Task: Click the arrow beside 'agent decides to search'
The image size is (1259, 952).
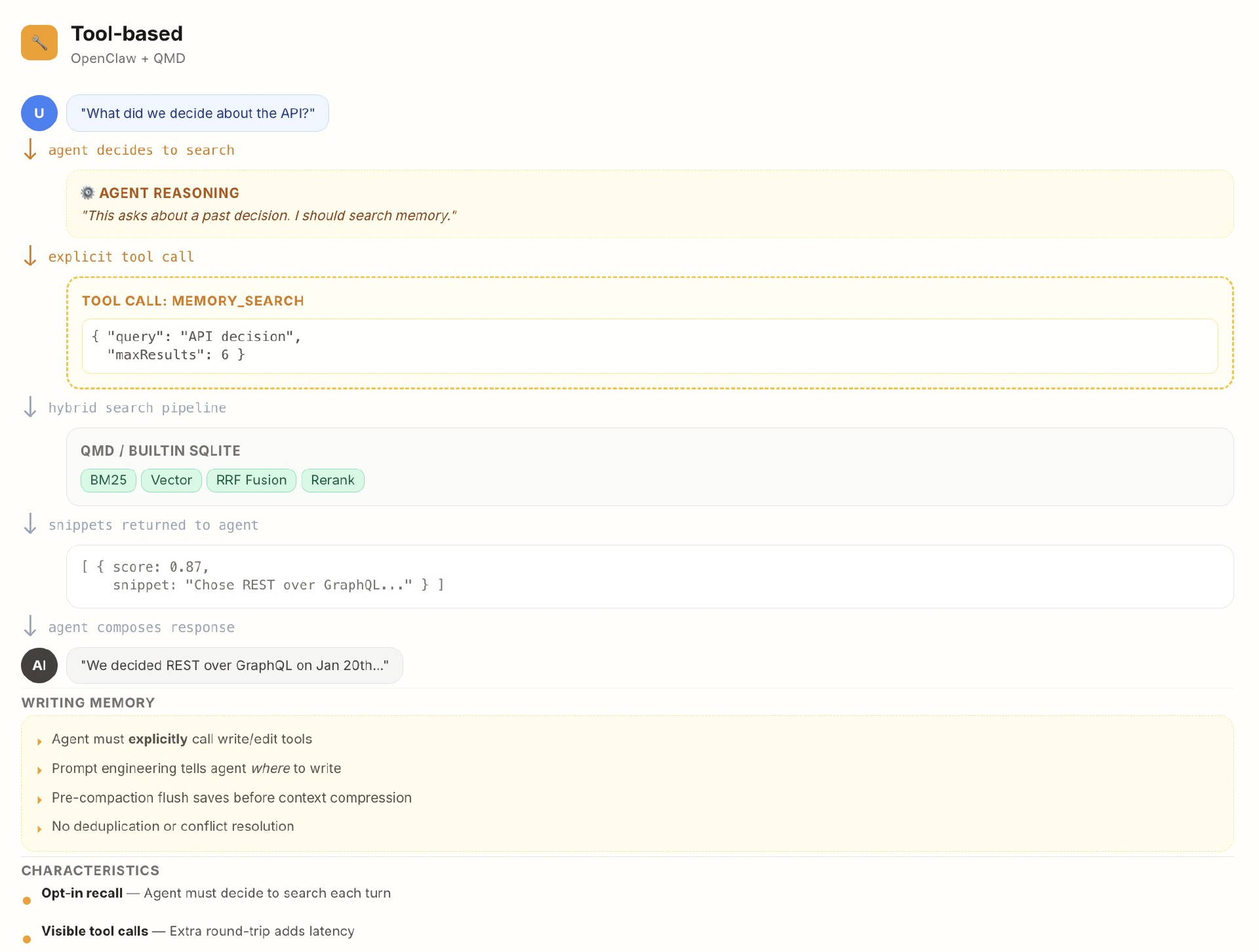Action: click(30, 150)
